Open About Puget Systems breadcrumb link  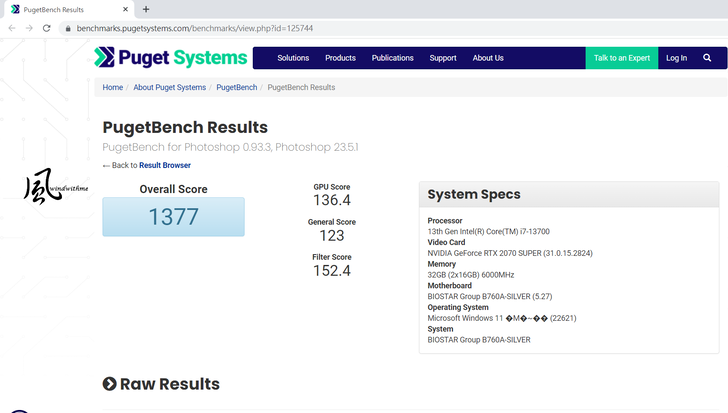[x=169, y=87]
